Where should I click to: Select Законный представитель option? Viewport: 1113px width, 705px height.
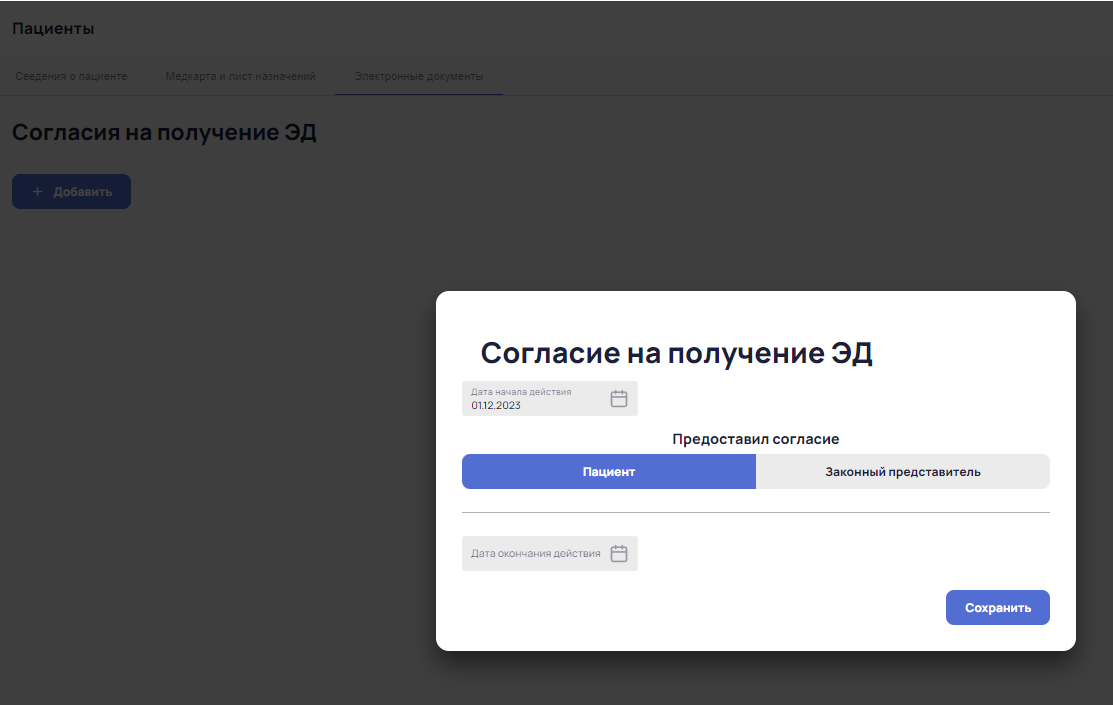[902, 471]
